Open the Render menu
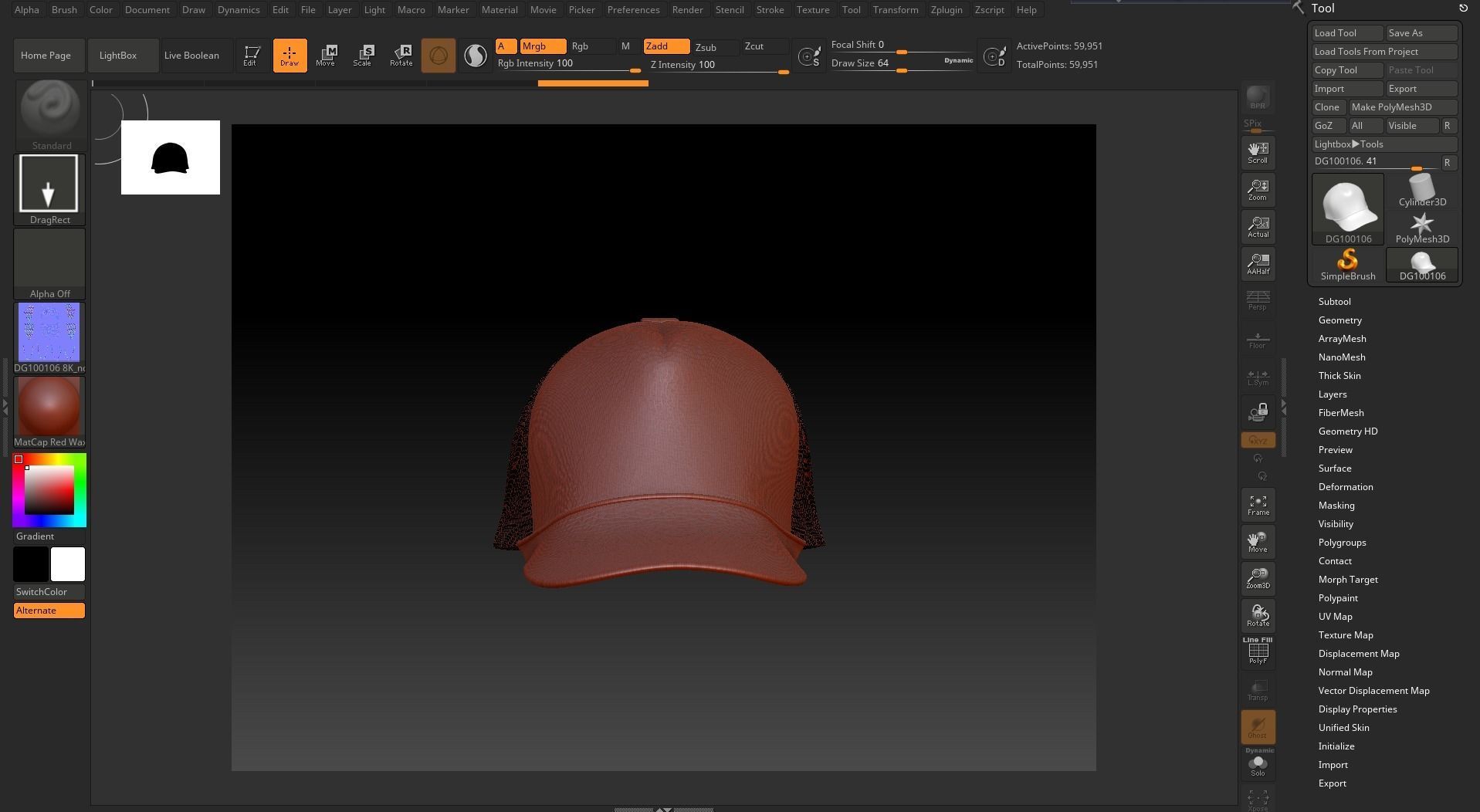This screenshot has height=812, width=1480. click(687, 10)
